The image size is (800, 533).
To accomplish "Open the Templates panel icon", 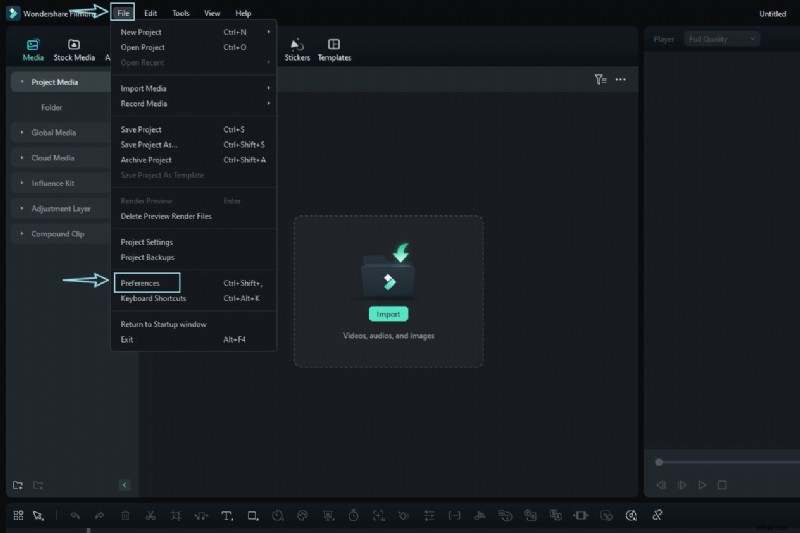I will click(334, 49).
